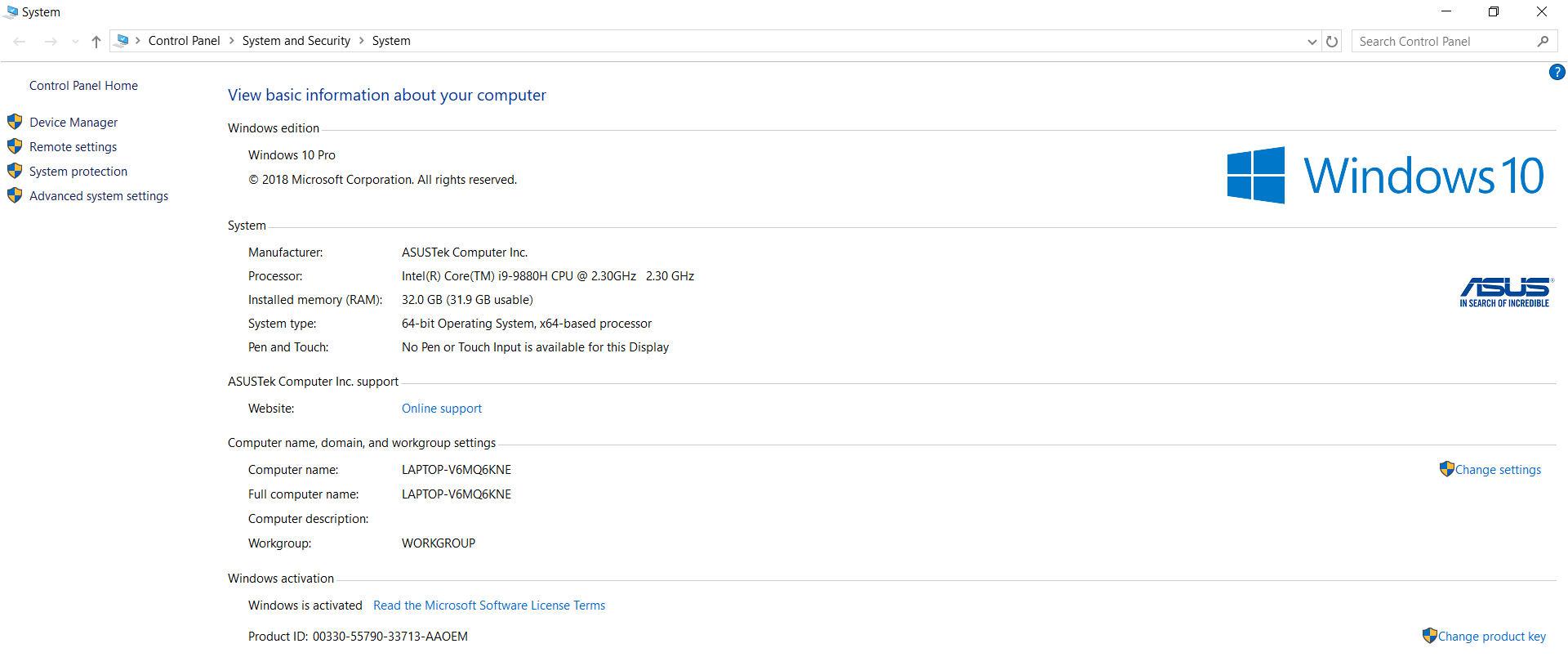Expand the recent locations dropdown arrow
Viewport: 1568px width, 666px height.
tap(75, 42)
